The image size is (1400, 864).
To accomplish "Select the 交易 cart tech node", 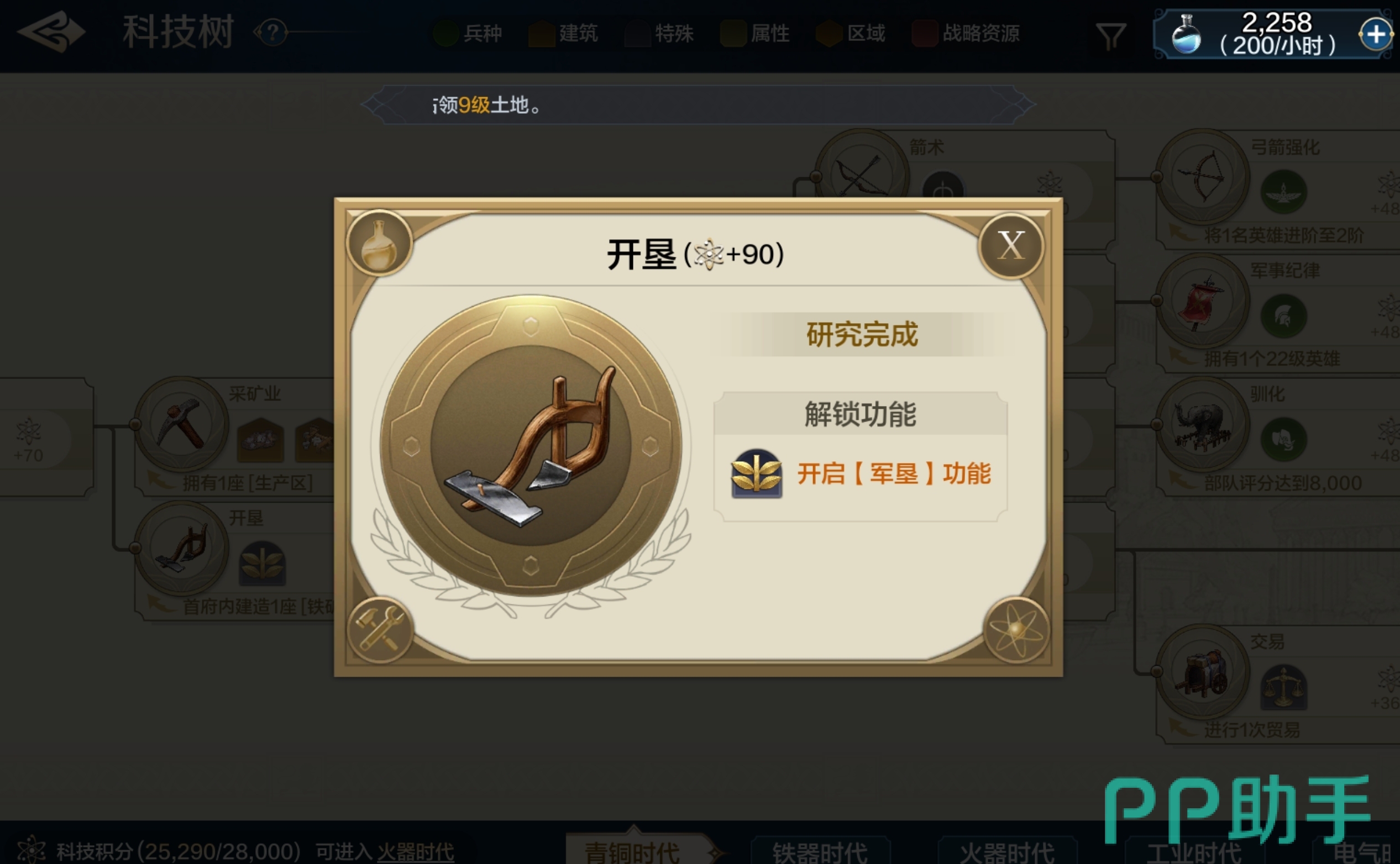I will click(1203, 671).
